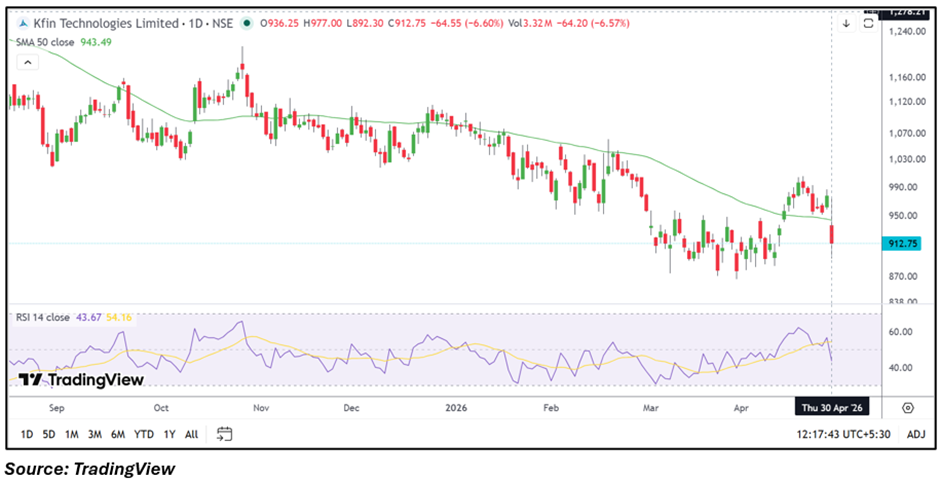Switch to the 3M range
940x480 pixels.
pos(95,434)
